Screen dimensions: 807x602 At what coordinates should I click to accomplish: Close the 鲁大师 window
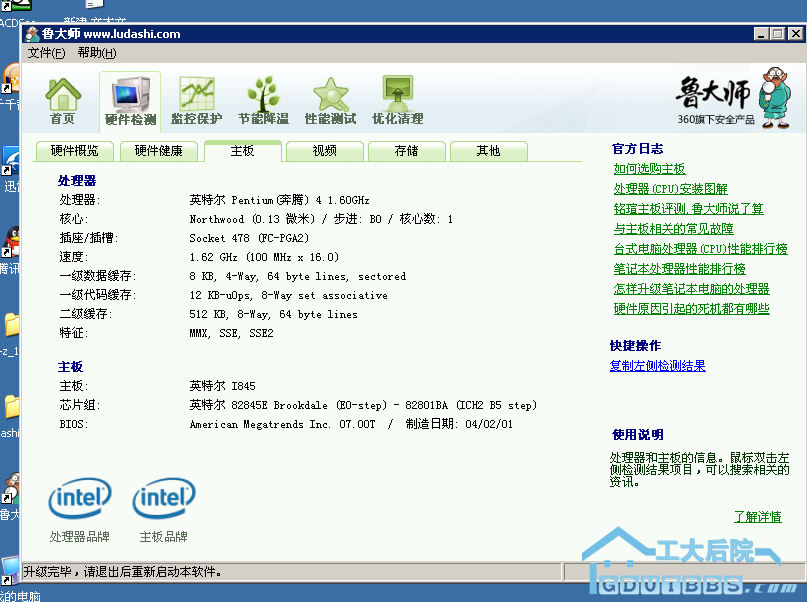(x=796, y=34)
